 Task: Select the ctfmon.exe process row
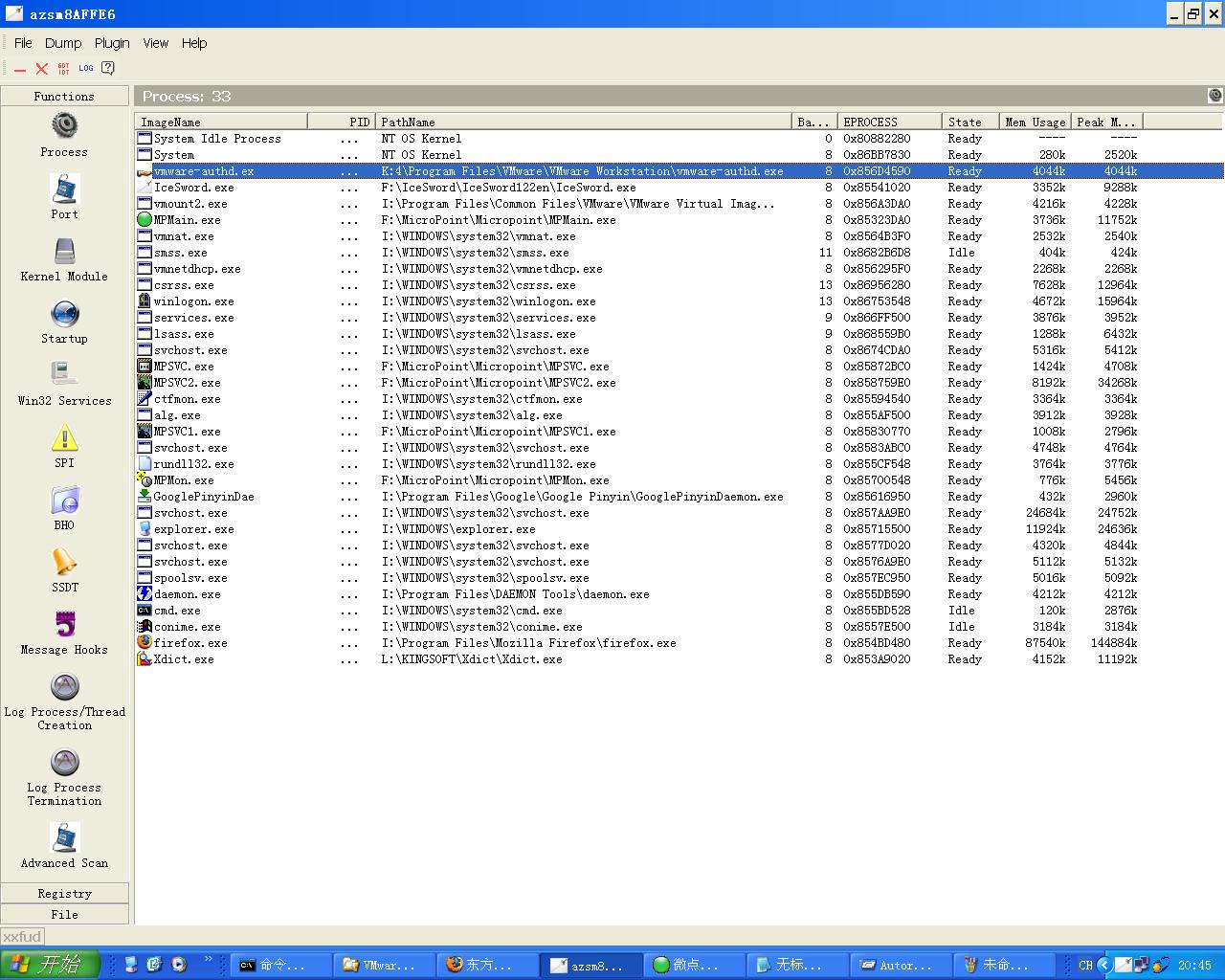[679, 399]
